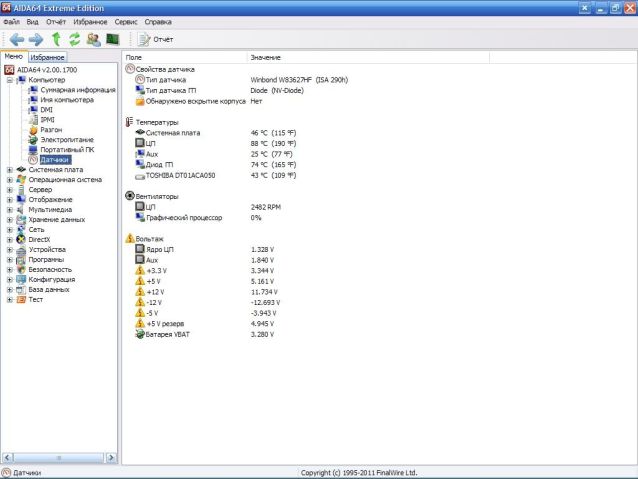Click the Безопасность shield icon
Image resolution: width=638 pixels, height=479 pixels.
point(21,269)
